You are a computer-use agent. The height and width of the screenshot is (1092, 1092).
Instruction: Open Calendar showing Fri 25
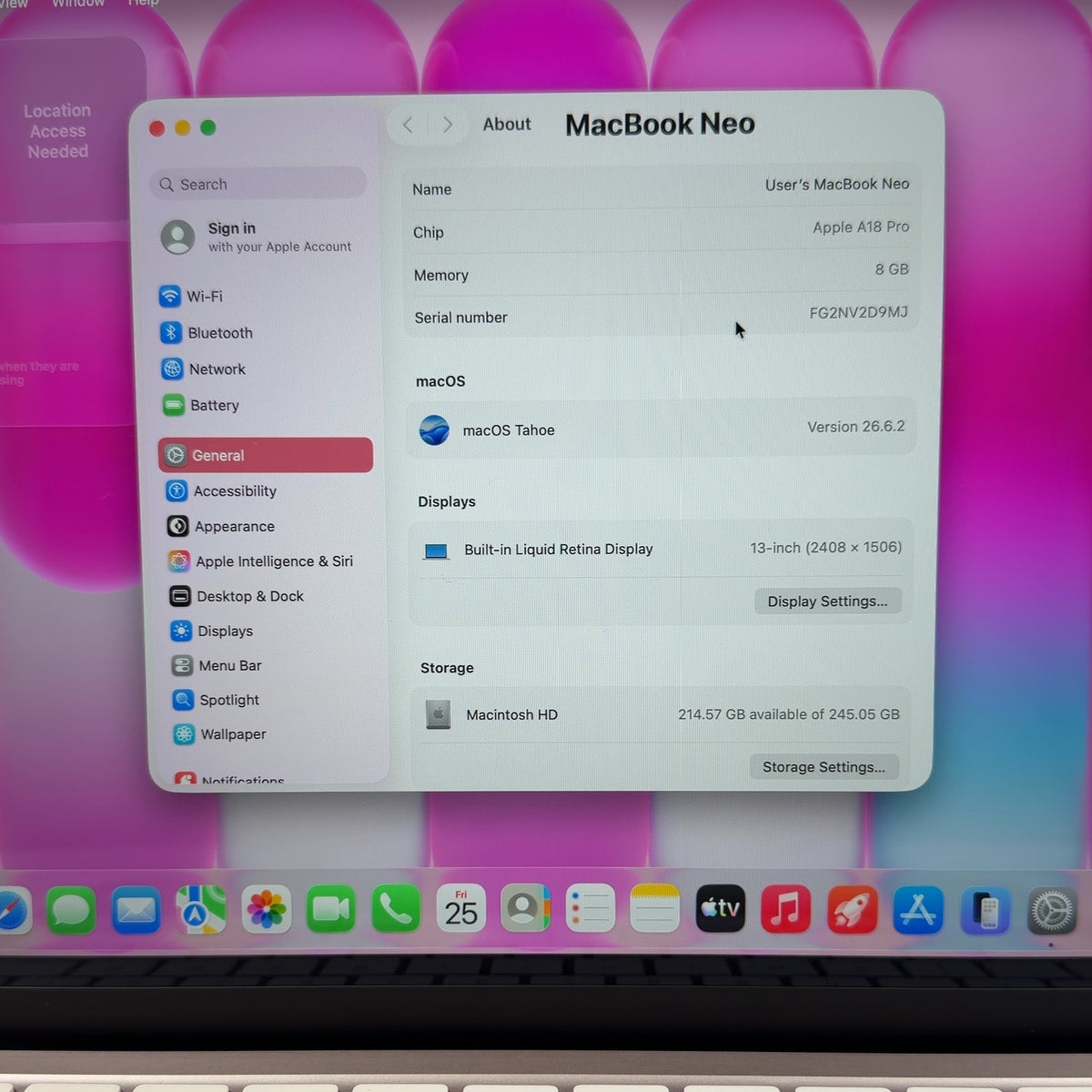pyautogui.click(x=460, y=909)
